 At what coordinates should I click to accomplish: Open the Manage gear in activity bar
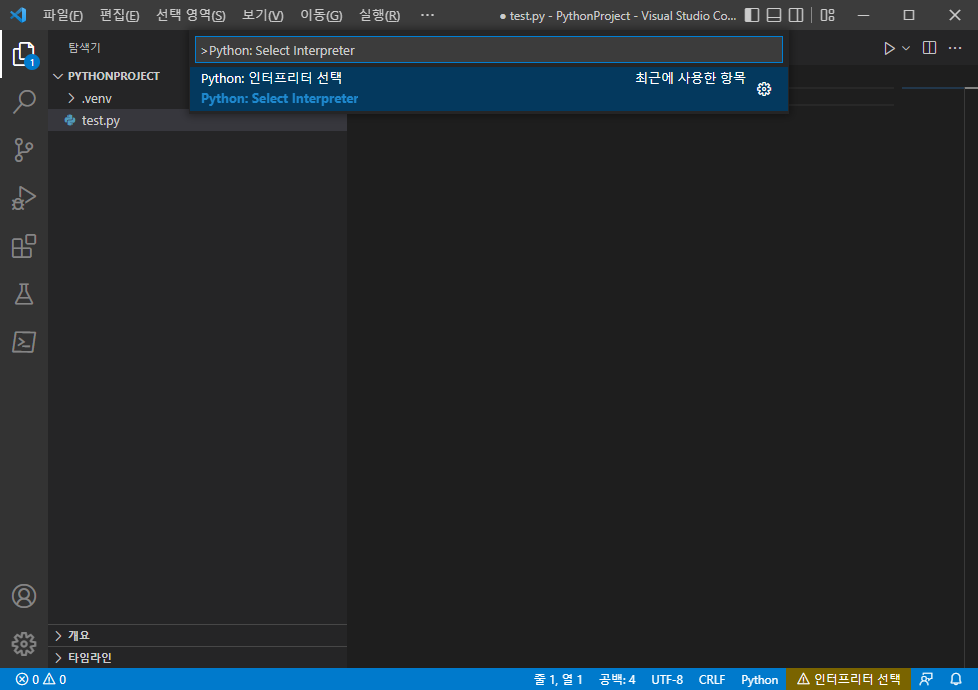(24, 644)
